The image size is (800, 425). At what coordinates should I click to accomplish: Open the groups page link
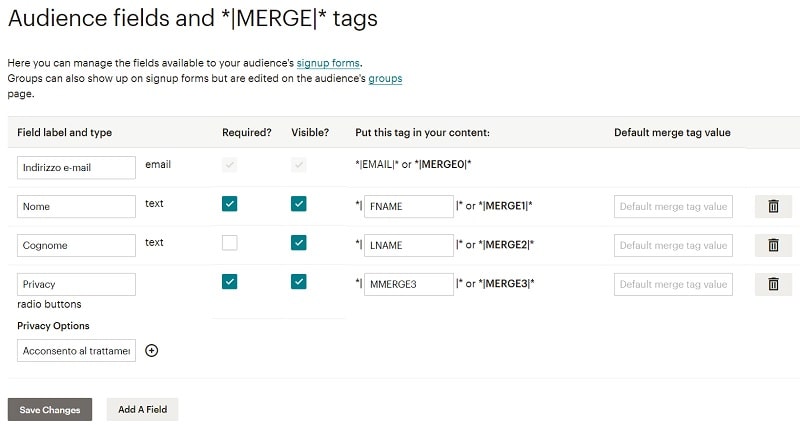pos(385,79)
